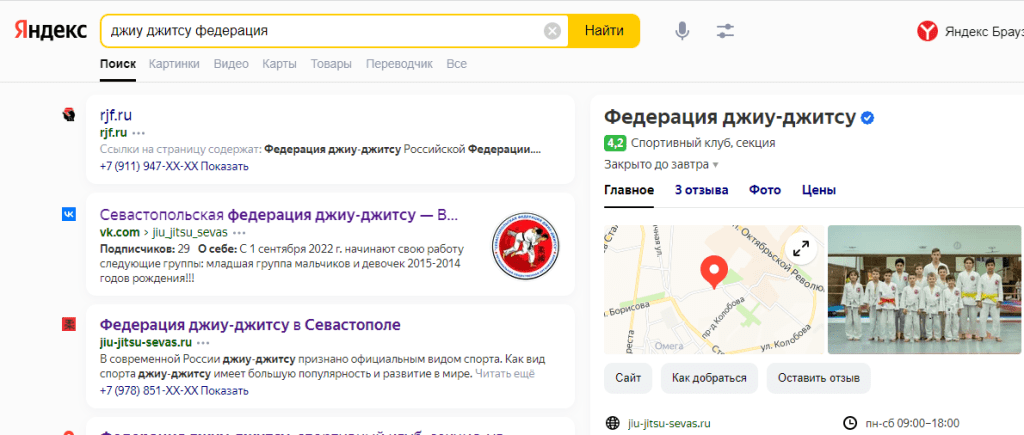1024x435 pixels.
Task: Clear the search query text
Action: tap(552, 31)
